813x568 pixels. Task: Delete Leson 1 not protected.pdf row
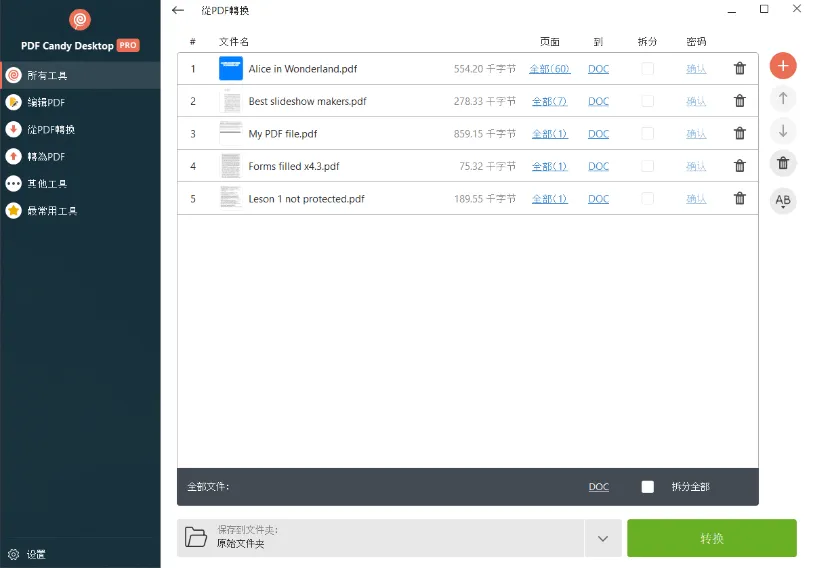[x=740, y=198]
